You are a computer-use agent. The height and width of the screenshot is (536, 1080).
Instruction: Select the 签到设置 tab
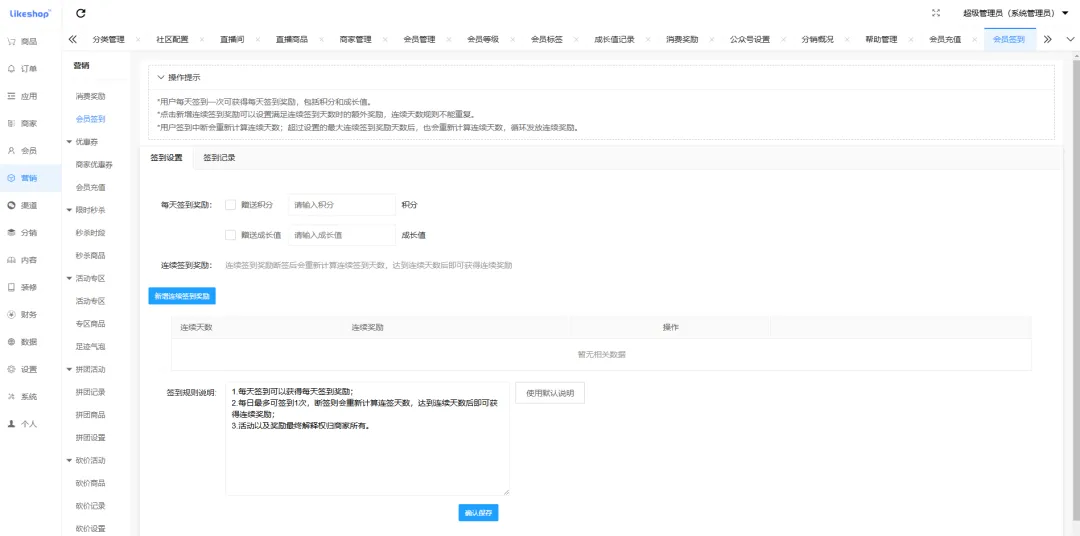click(x=166, y=158)
